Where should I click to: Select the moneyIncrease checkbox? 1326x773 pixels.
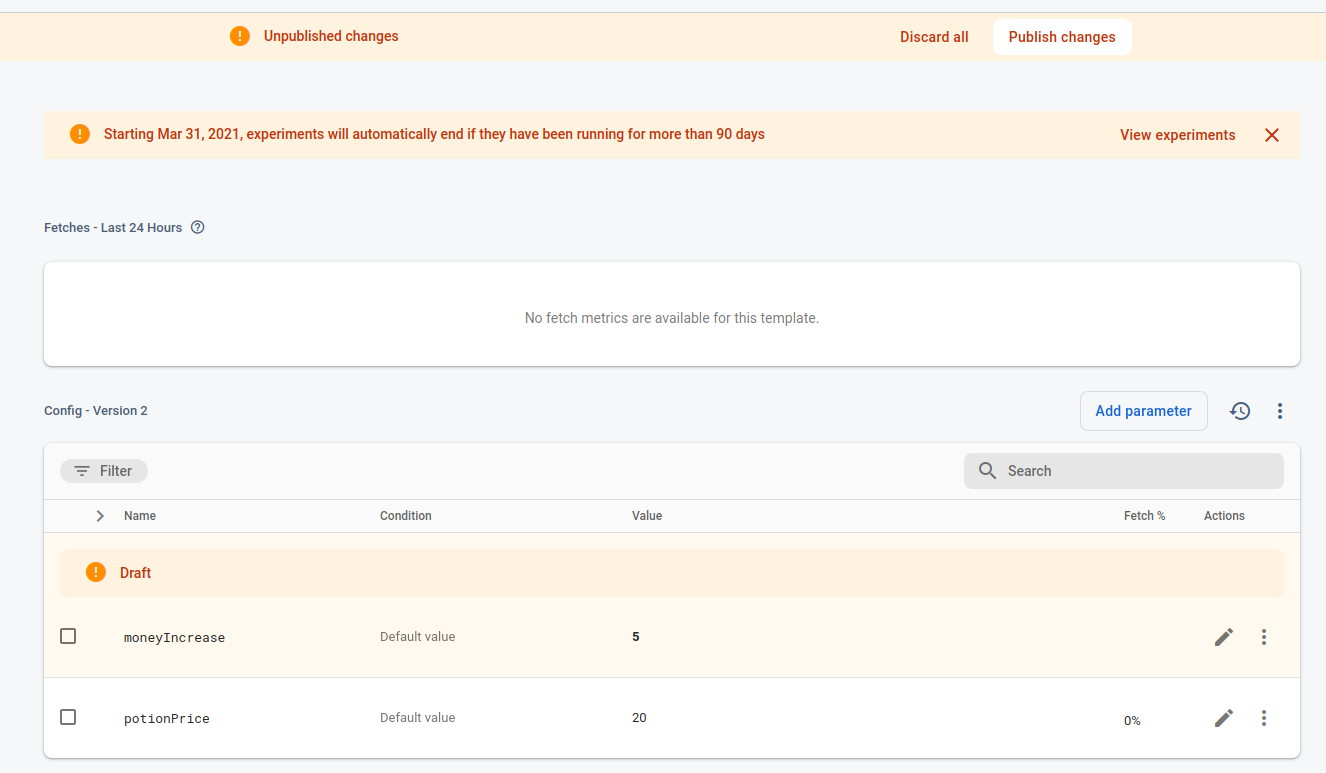[x=68, y=636]
